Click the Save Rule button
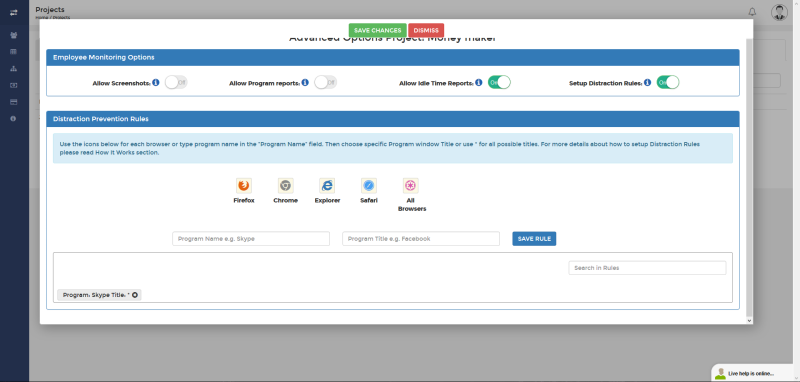 (534, 239)
